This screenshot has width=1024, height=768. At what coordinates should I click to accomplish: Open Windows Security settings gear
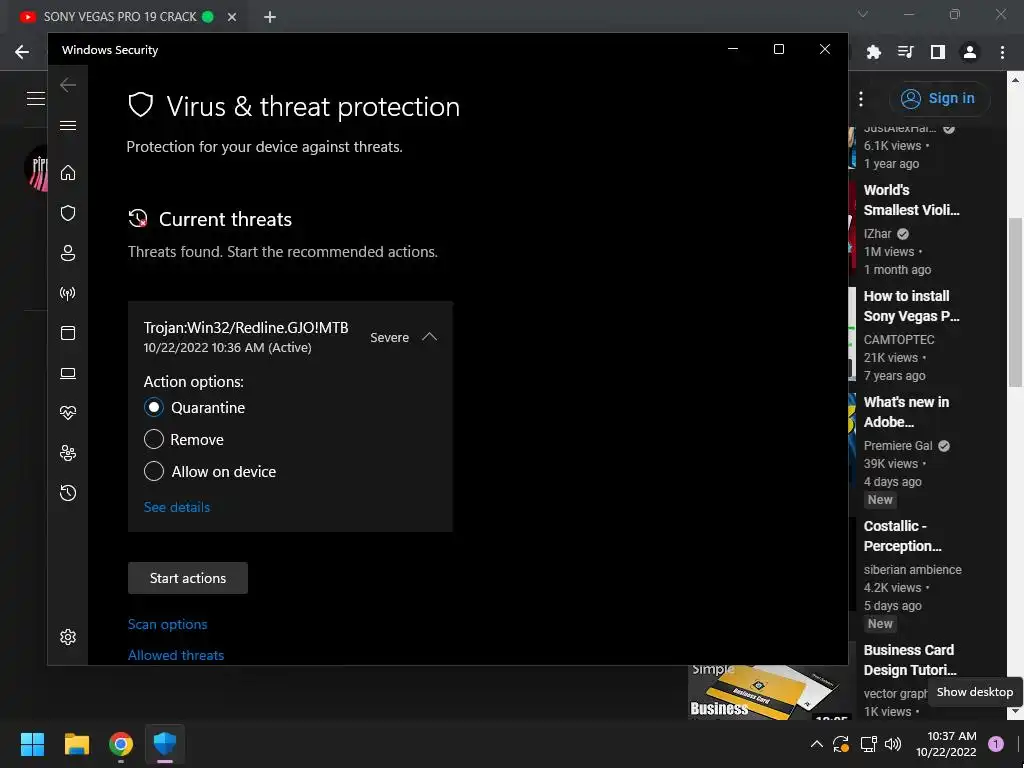point(68,637)
